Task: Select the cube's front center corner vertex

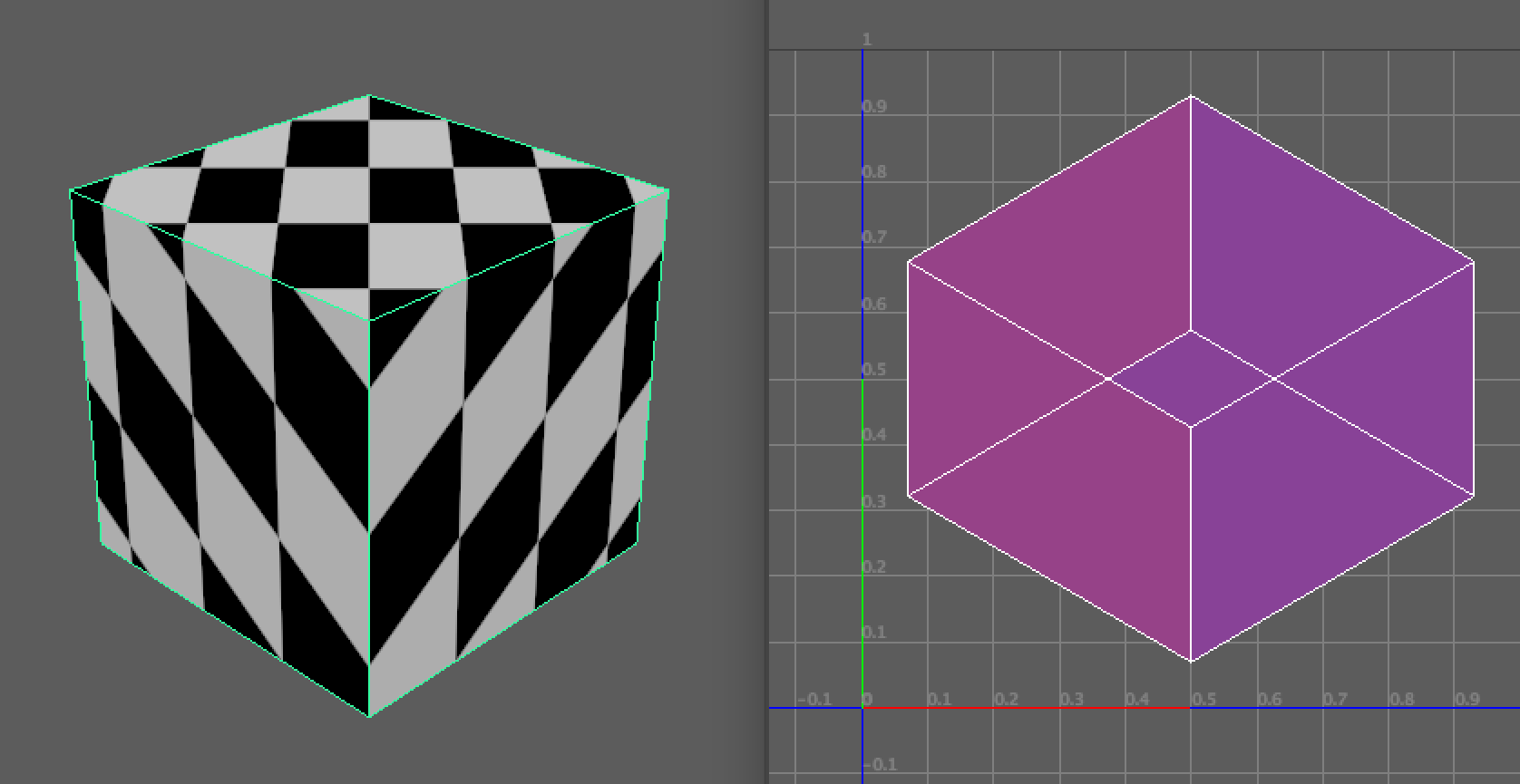Action: pyautogui.click(x=369, y=320)
